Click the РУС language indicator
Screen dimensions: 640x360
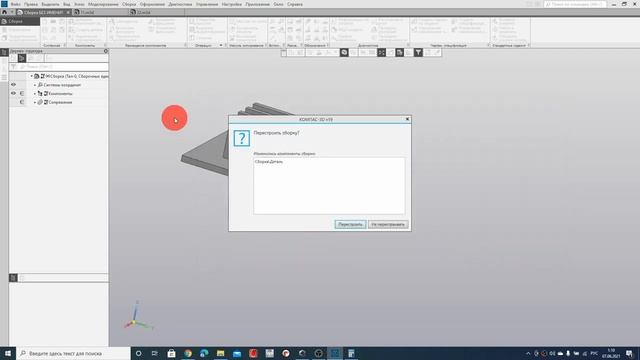tap(594, 353)
